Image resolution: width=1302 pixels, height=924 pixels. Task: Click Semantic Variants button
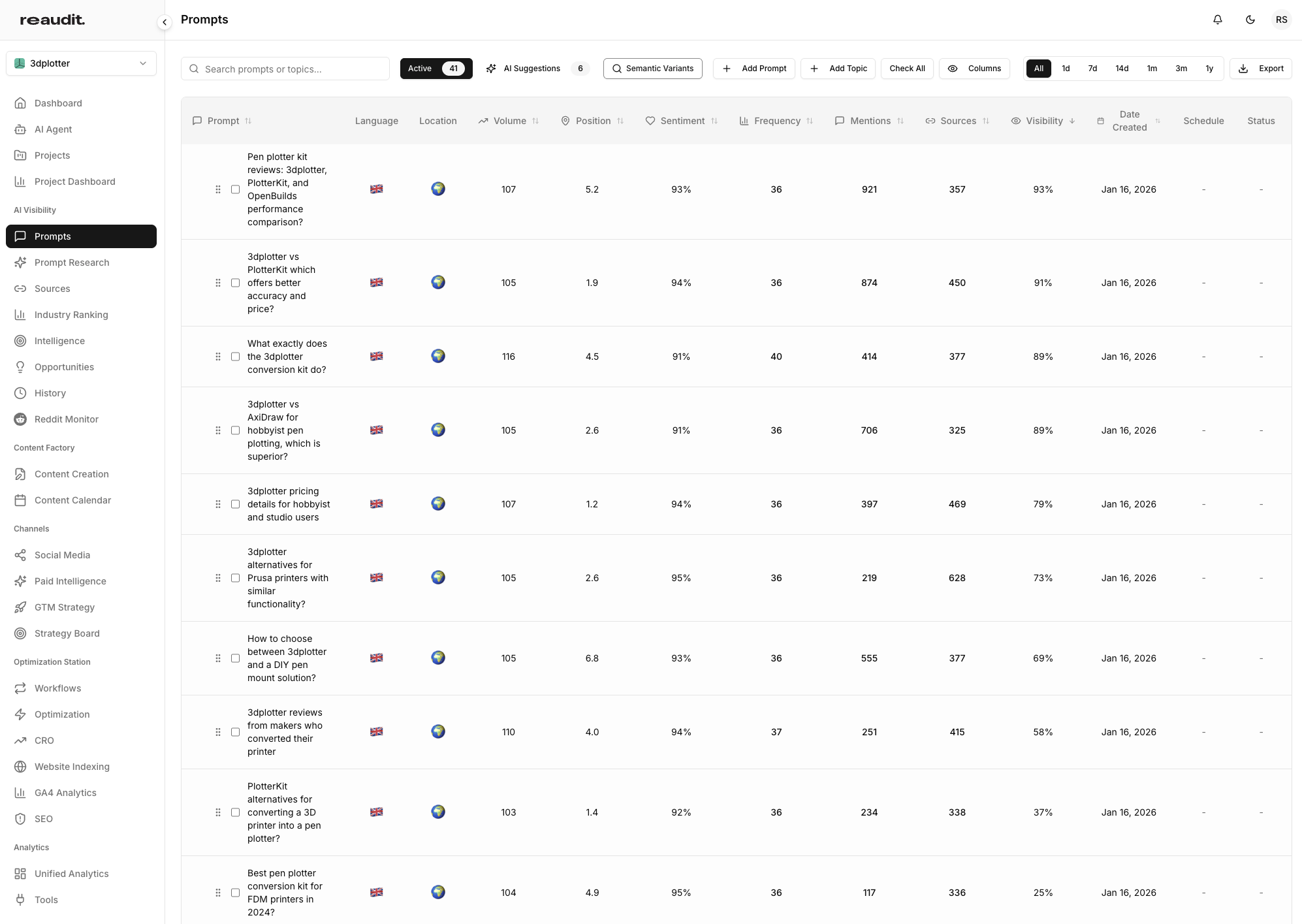pyautogui.click(x=653, y=69)
